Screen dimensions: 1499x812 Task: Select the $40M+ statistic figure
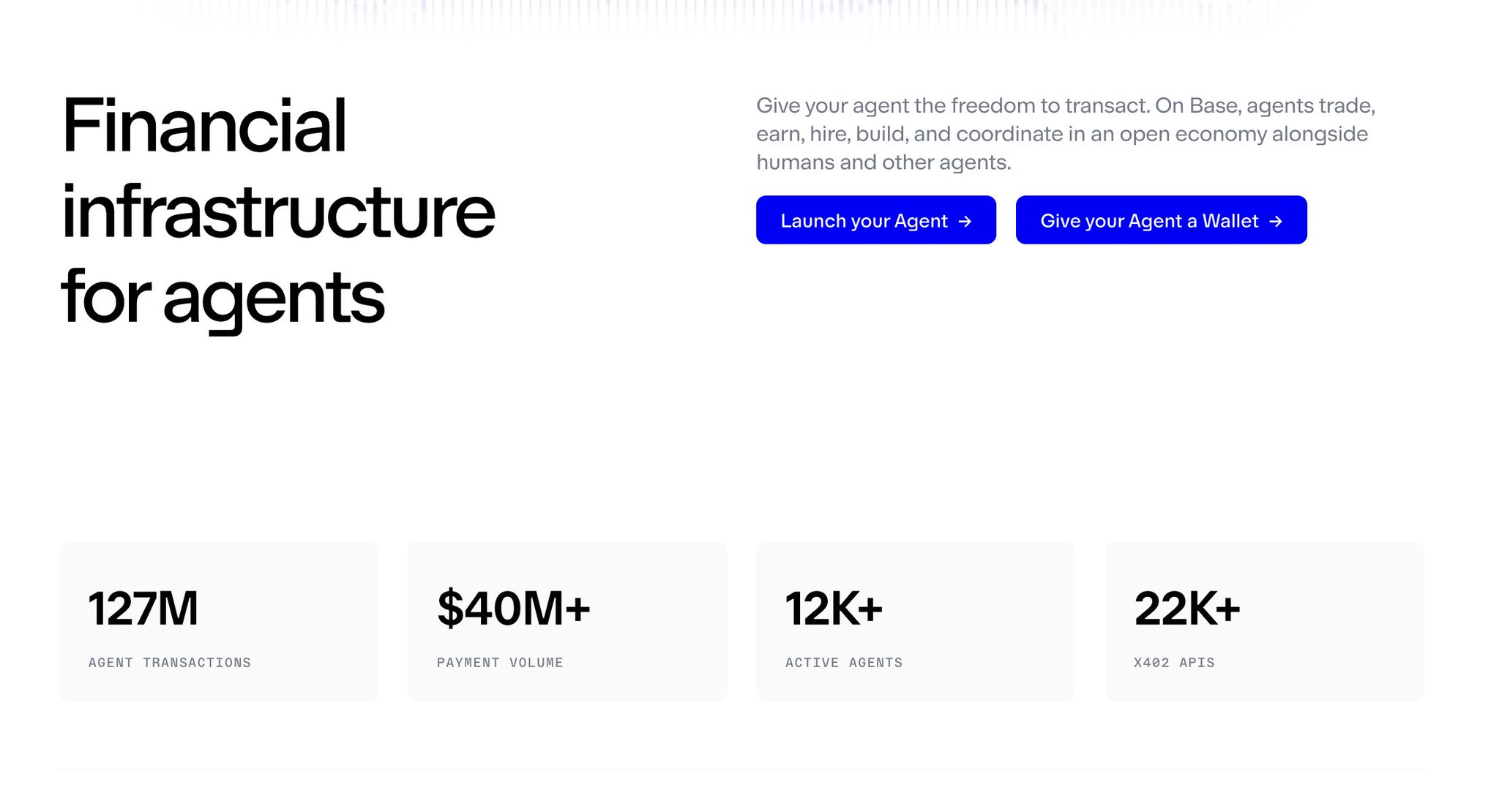click(513, 609)
